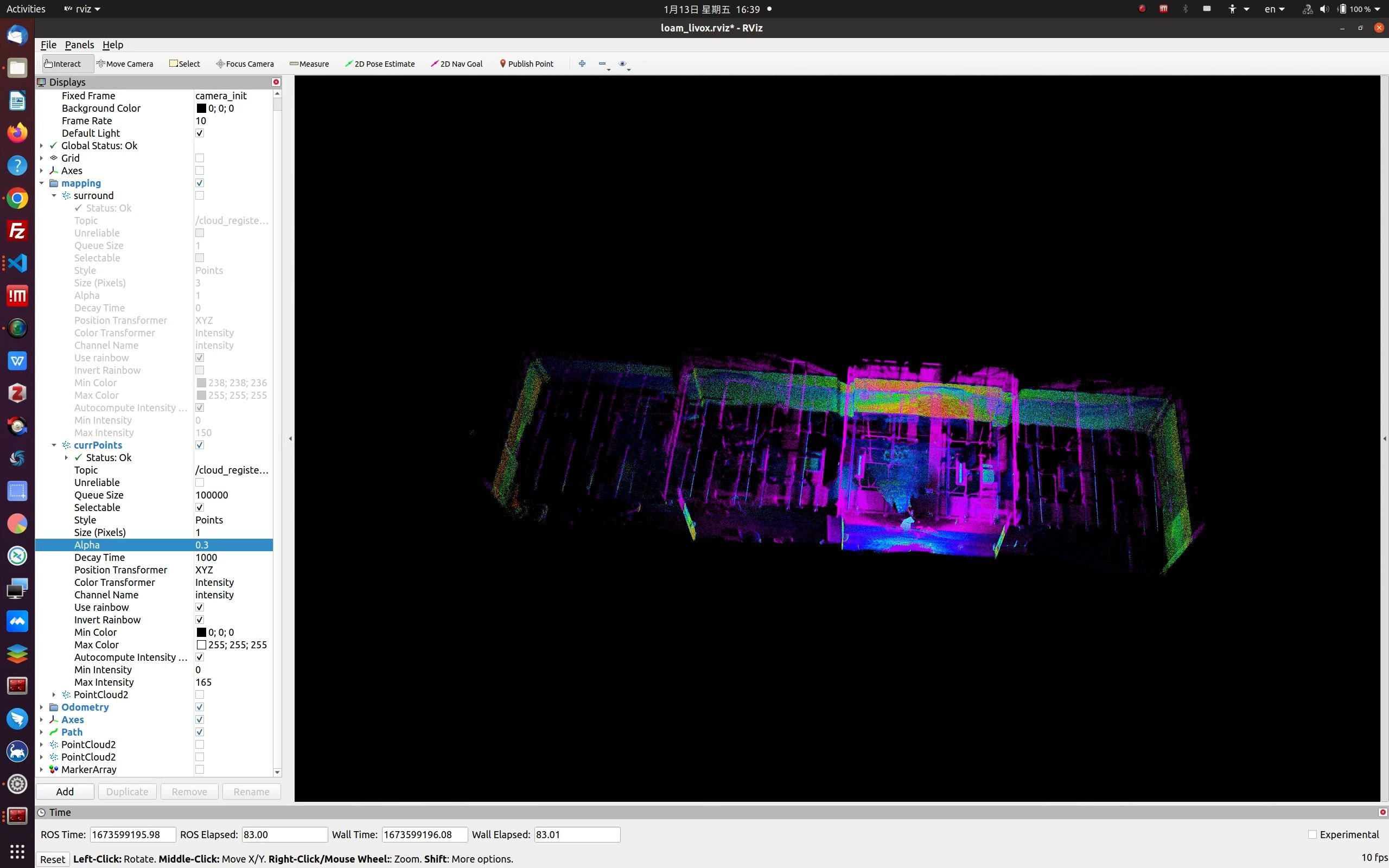Collapse the currPoints display tree

coord(54,445)
